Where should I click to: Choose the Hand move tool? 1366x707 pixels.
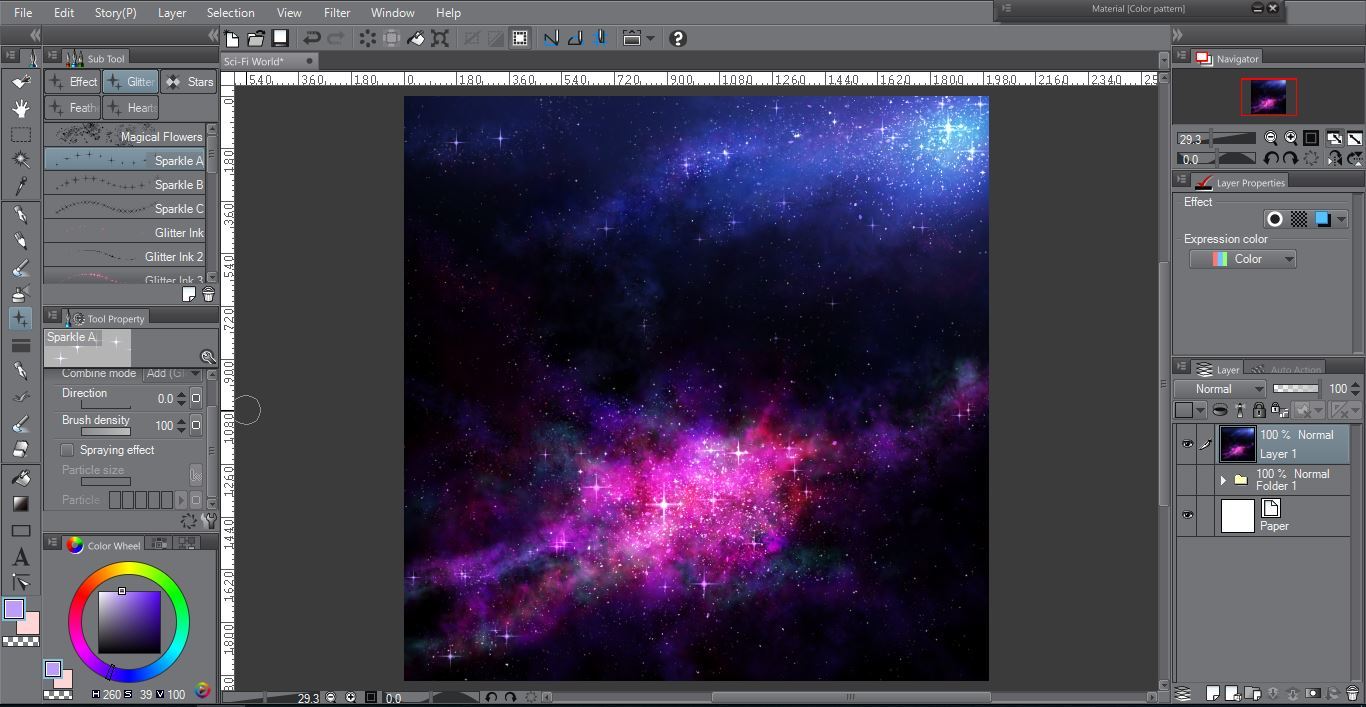20,108
